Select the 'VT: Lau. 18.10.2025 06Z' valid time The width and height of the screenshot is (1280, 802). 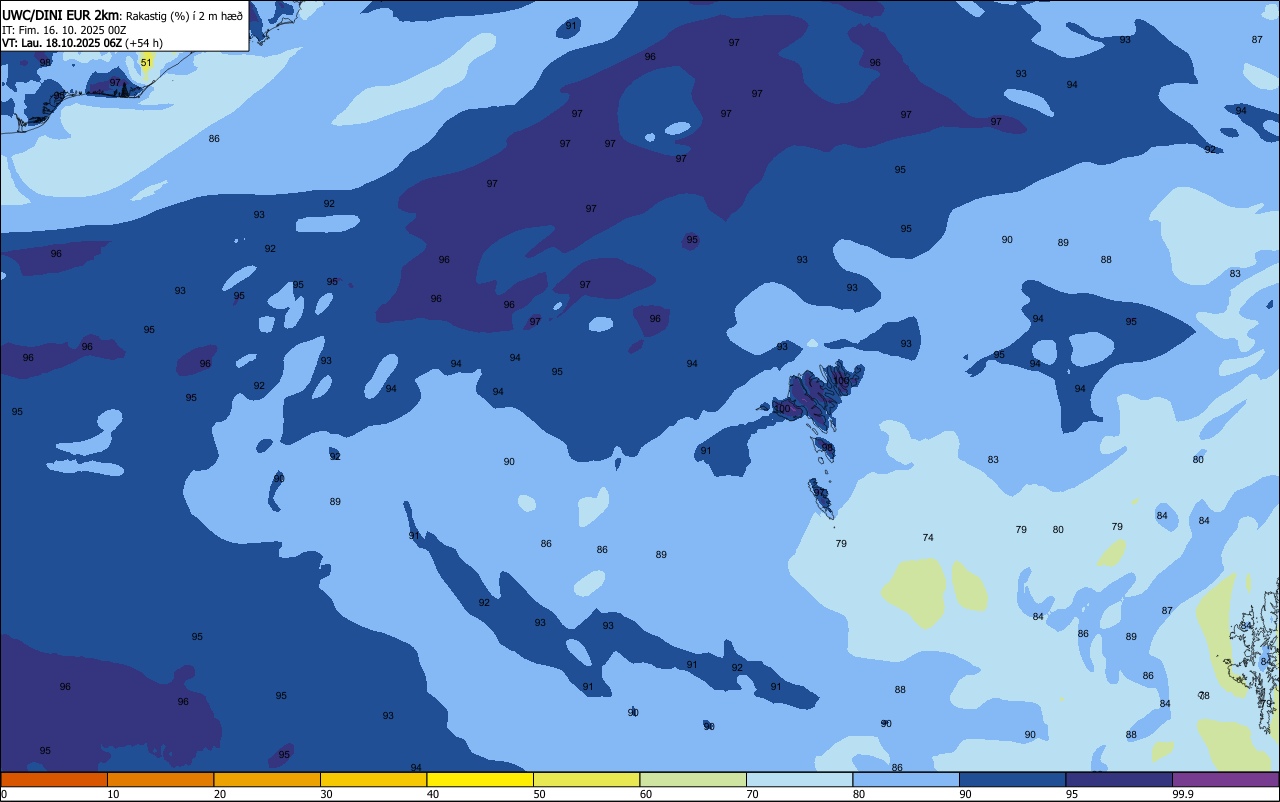click(x=62, y=43)
